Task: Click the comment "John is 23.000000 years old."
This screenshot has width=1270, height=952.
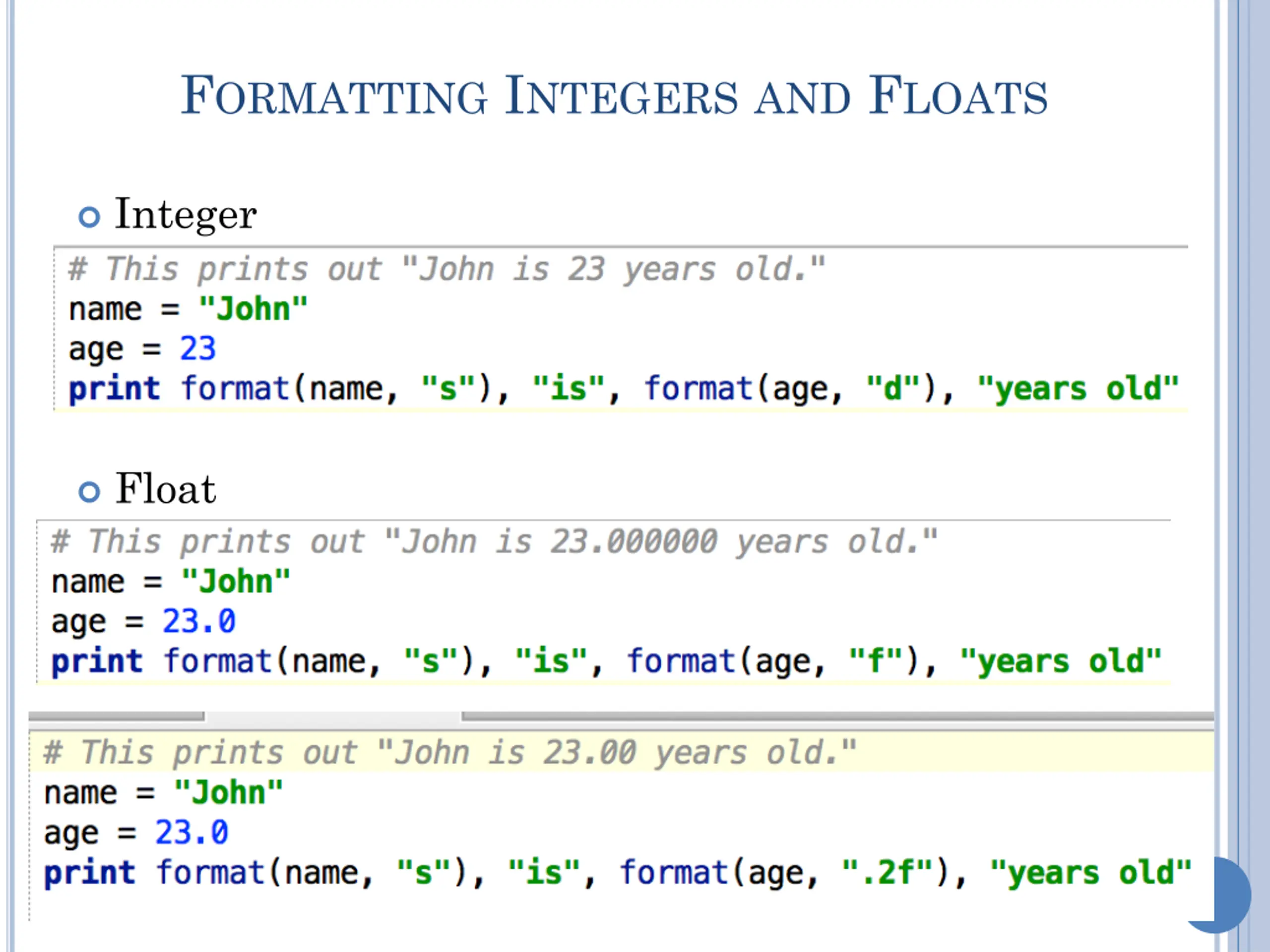Action: coord(494,542)
